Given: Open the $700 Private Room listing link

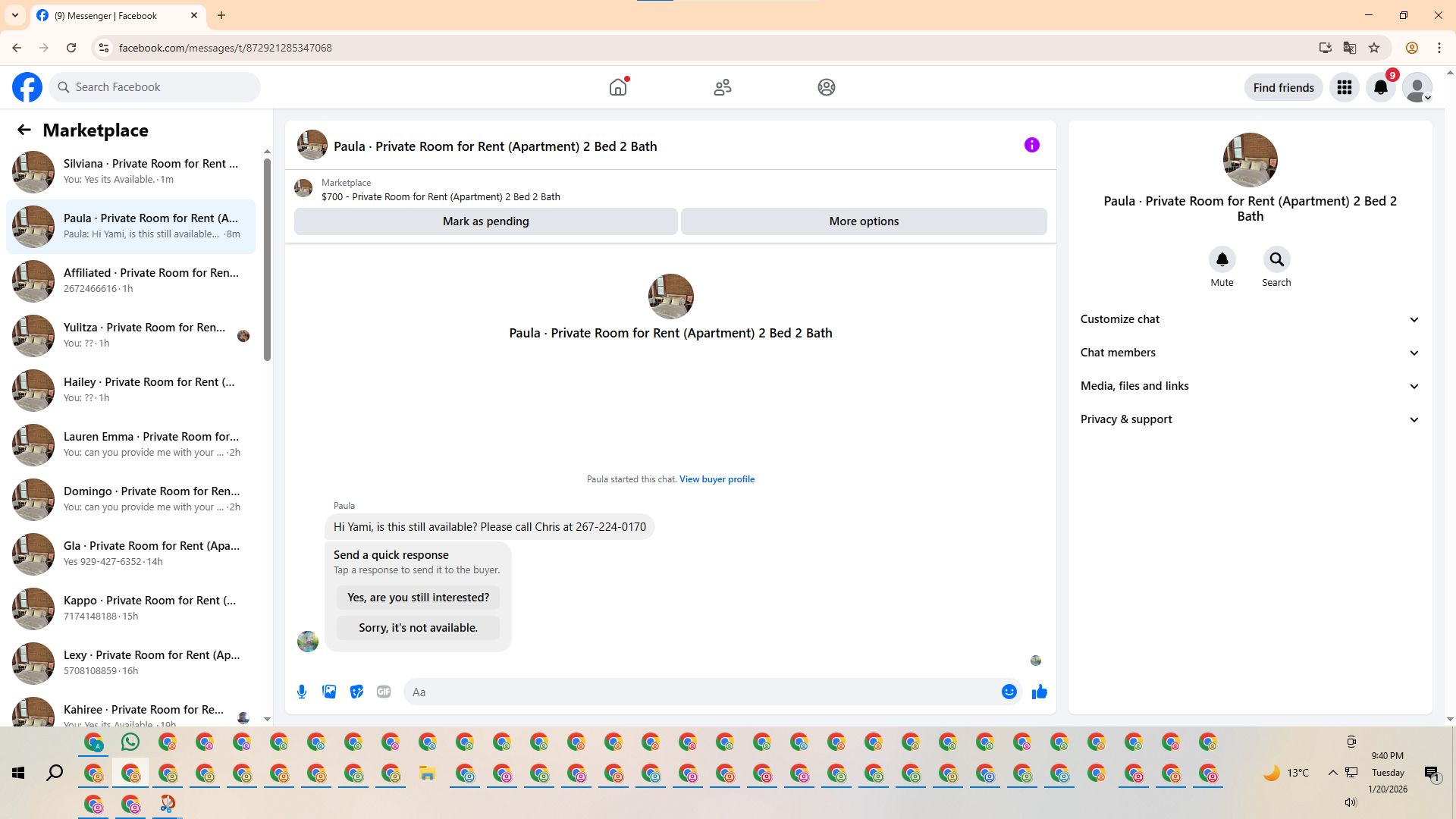Looking at the screenshot, I should [x=441, y=197].
